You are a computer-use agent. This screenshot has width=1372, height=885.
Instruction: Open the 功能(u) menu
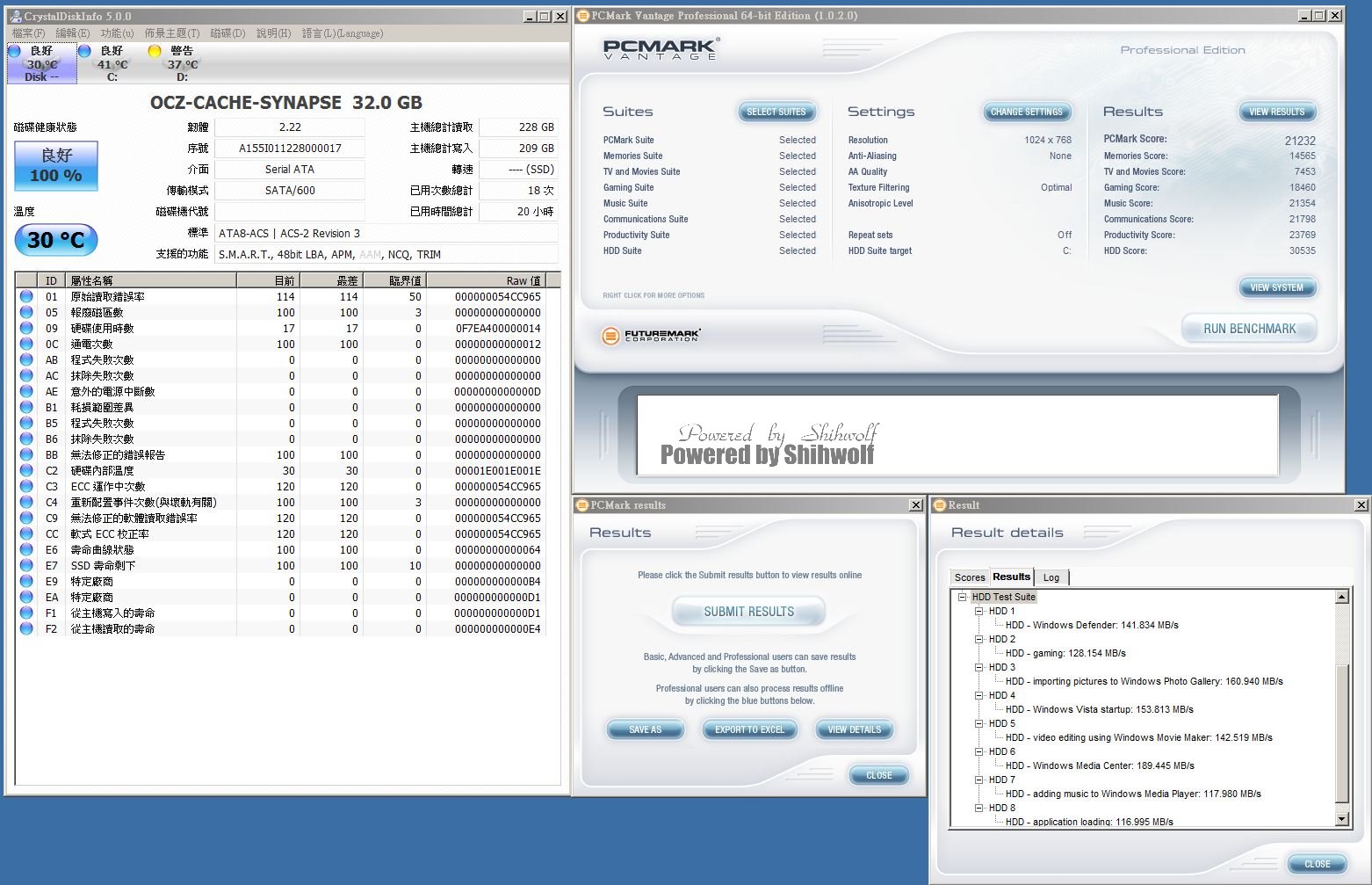(117, 33)
